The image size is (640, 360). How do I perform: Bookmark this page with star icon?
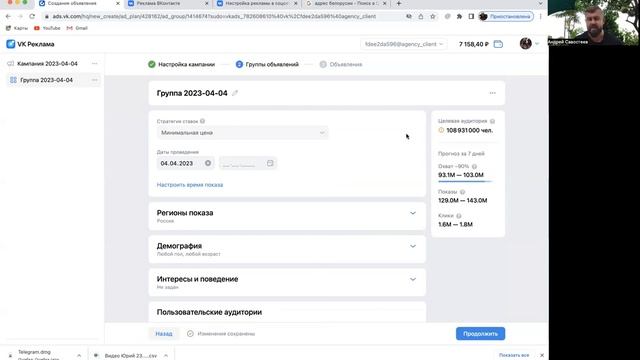[433, 16]
